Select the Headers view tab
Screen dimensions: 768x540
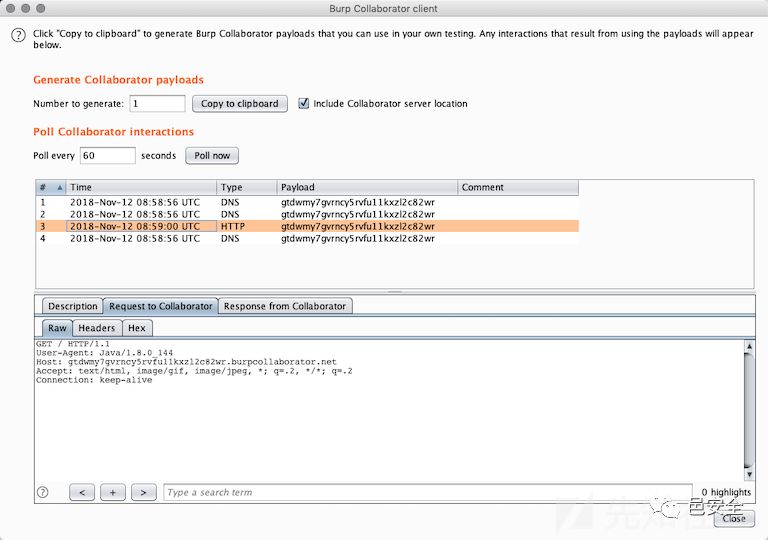coord(97,328)
